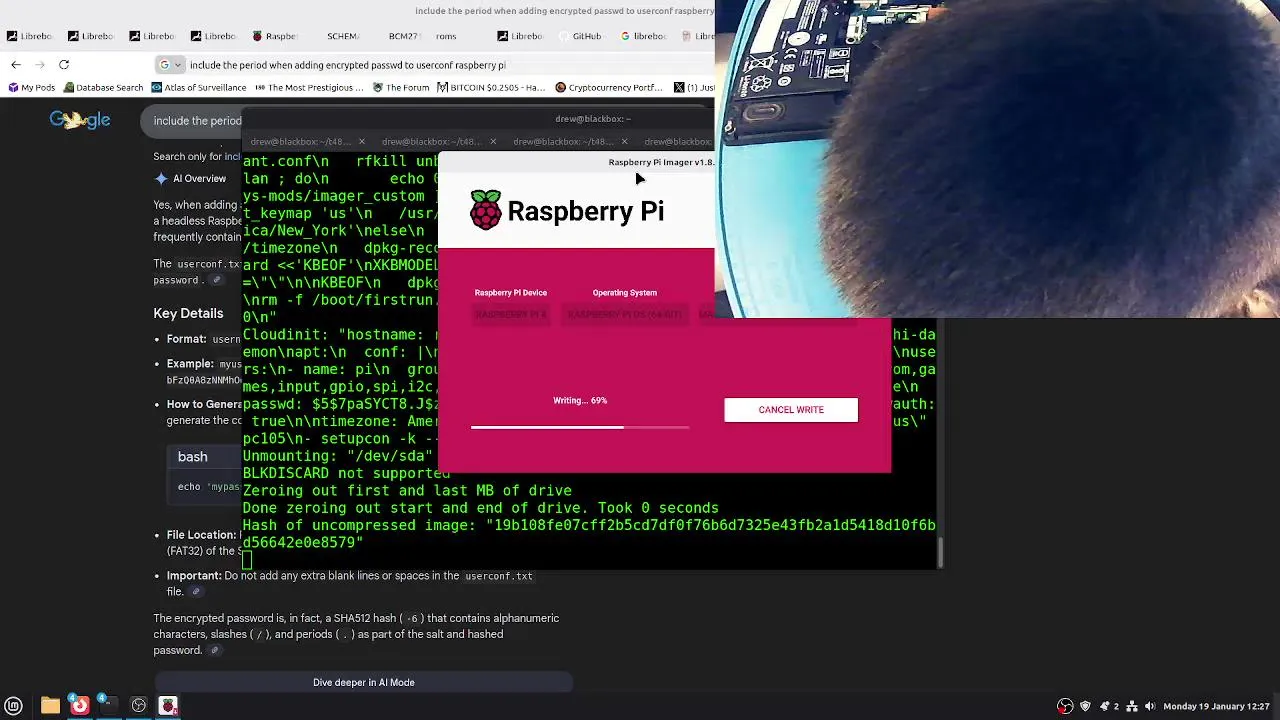1280x720 pixels.
Task: Click the 'Operating System' label in Imager
Action: click(624, 293)
